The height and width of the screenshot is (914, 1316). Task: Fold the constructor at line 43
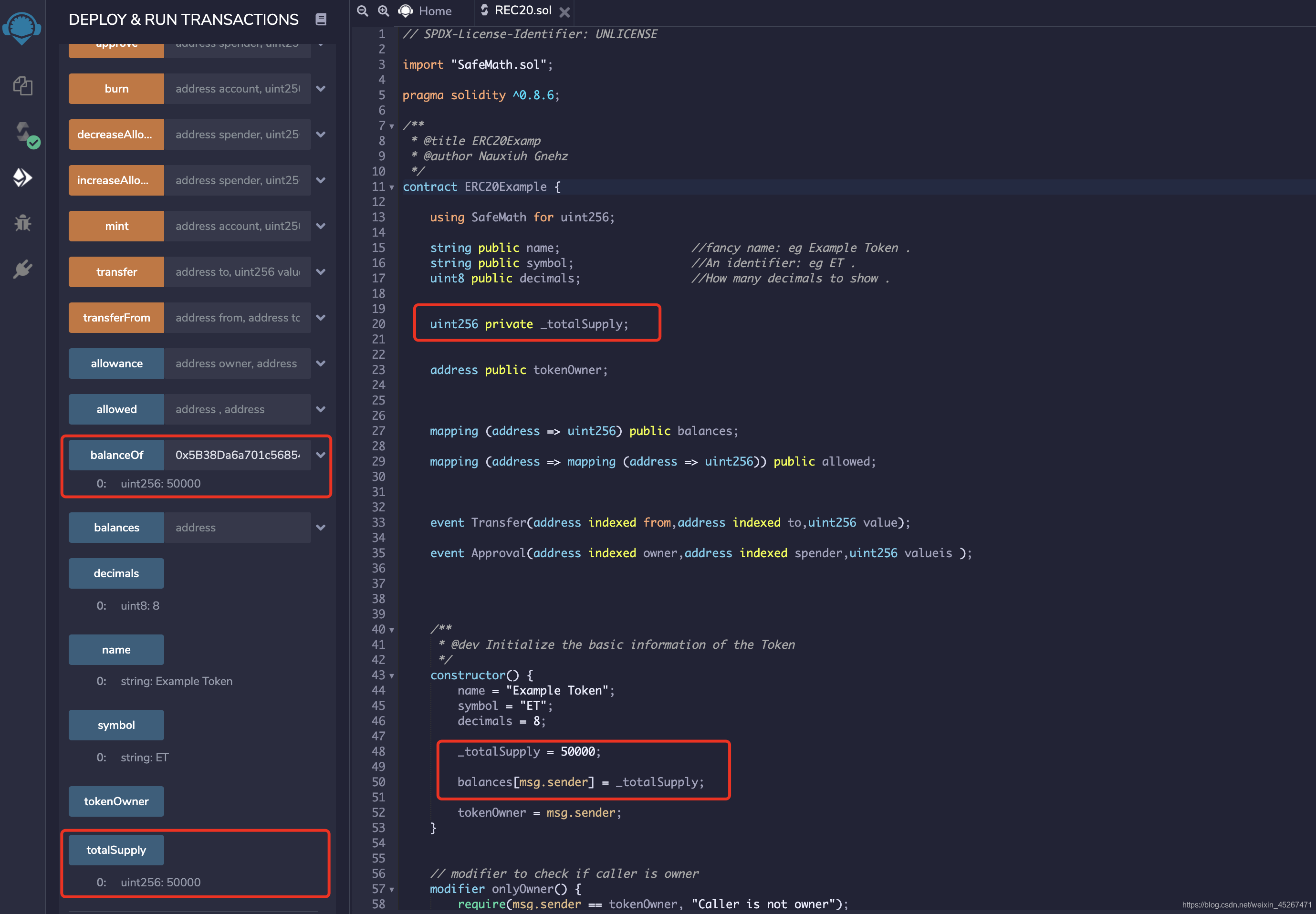pyautogui.click(x=392, y=676)
